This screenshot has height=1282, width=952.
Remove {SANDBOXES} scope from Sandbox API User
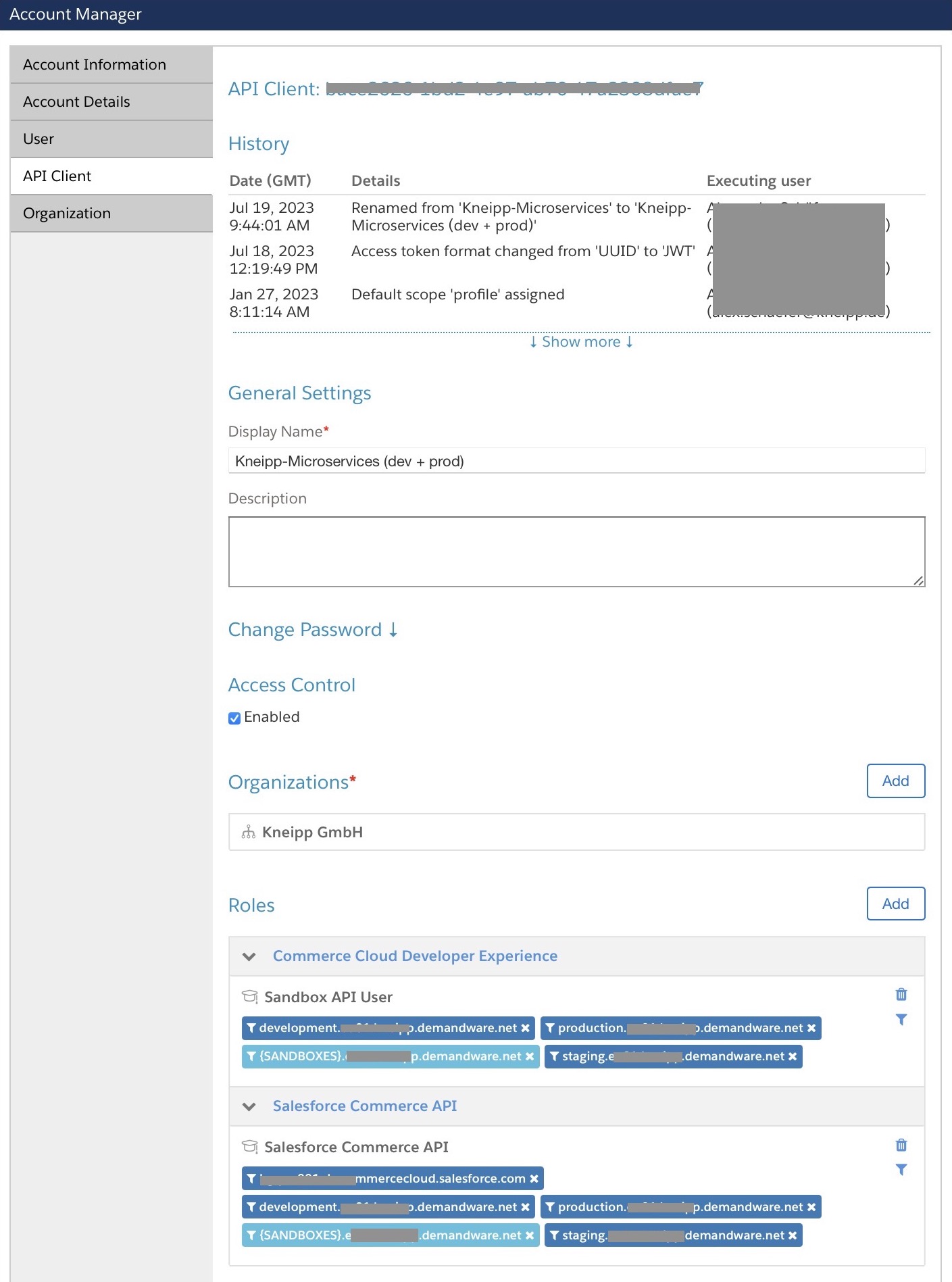(x=530, y=1056)
